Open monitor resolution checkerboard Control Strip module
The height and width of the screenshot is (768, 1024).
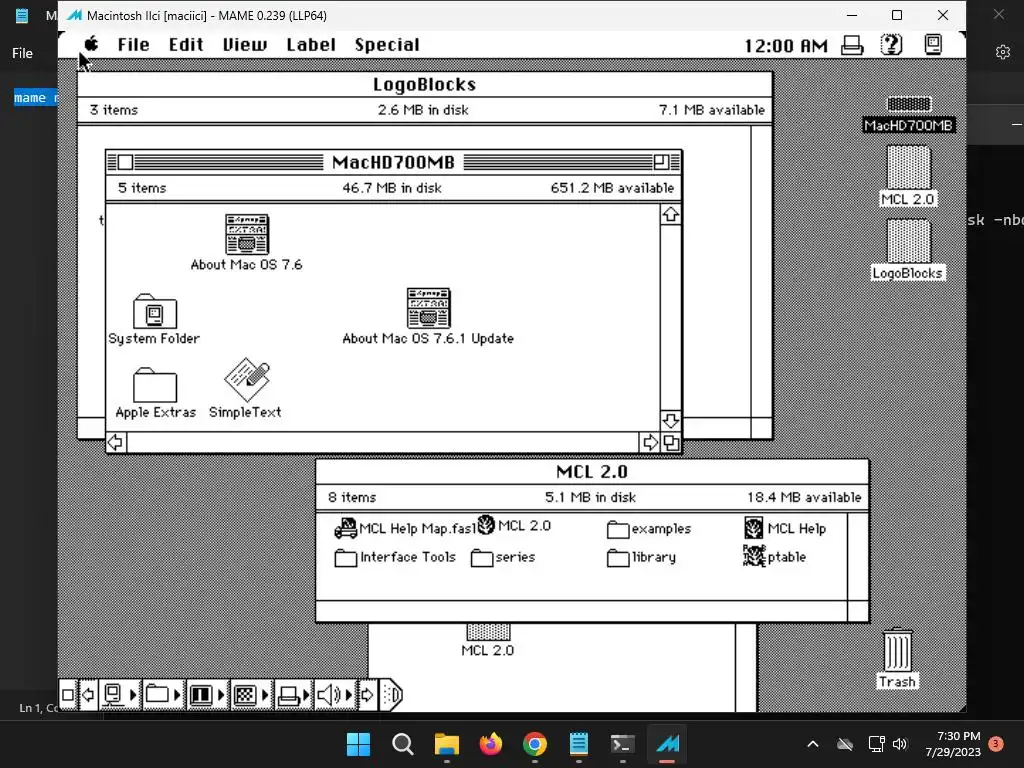tap(251, 695)
